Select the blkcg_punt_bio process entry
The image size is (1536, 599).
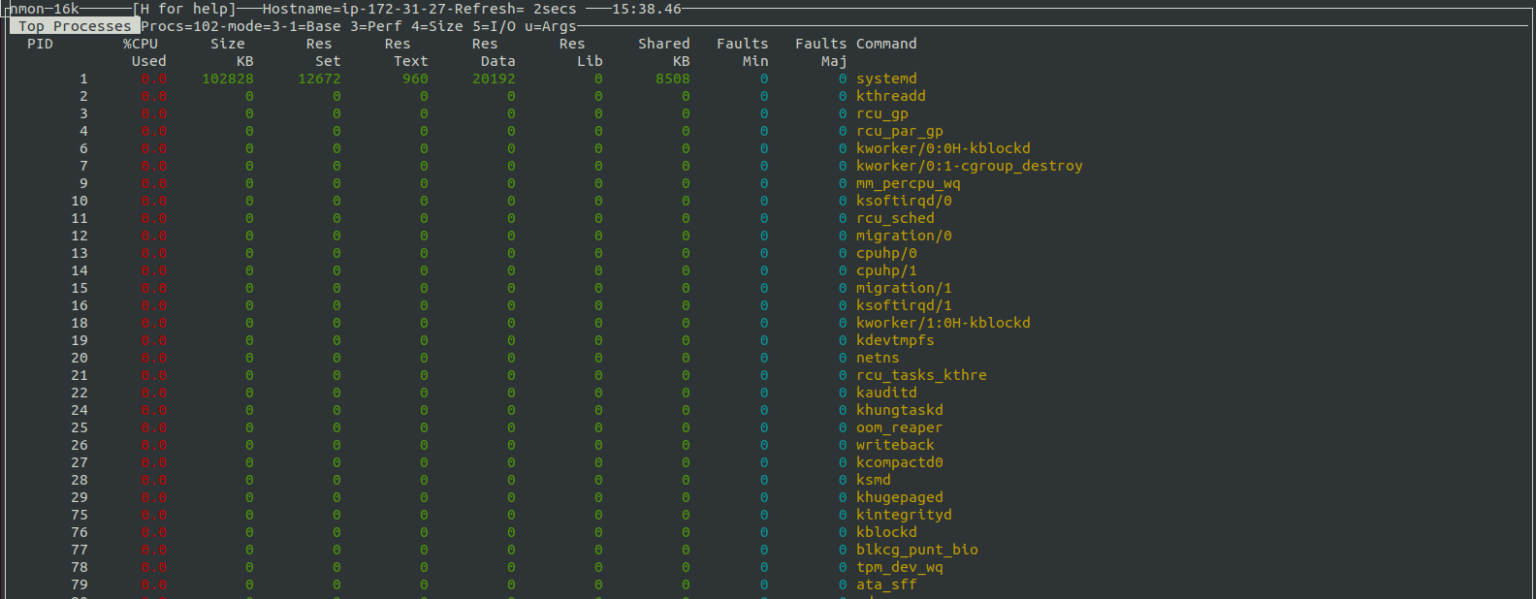(917, 550)
